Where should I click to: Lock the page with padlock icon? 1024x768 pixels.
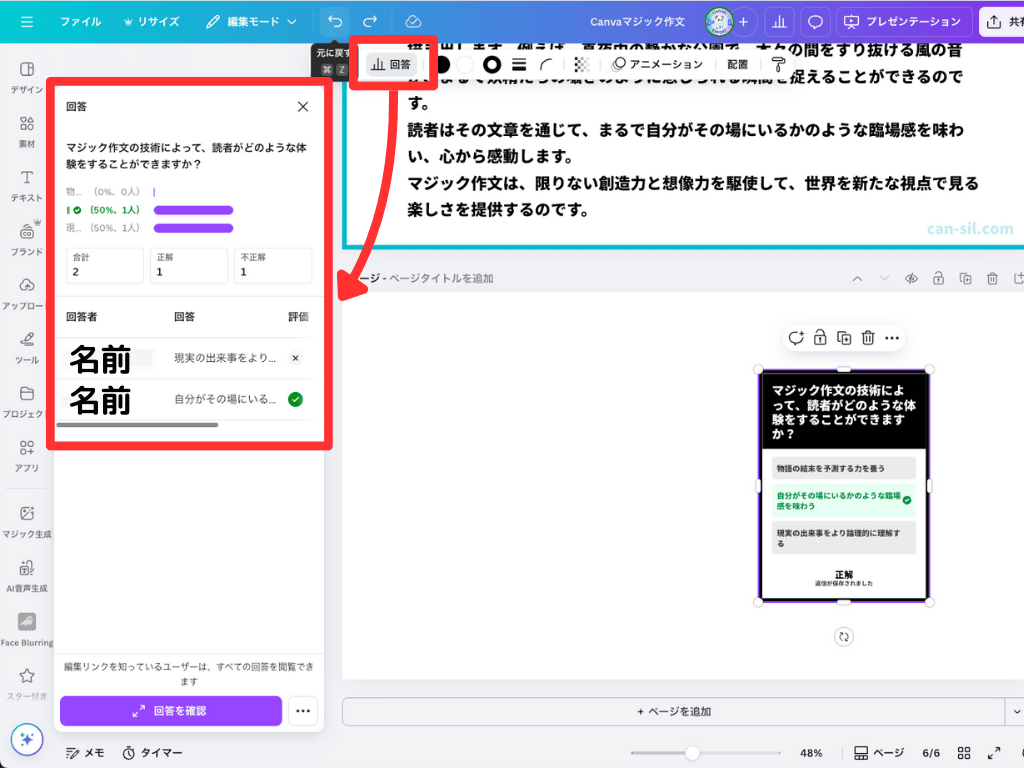point(938,279)
